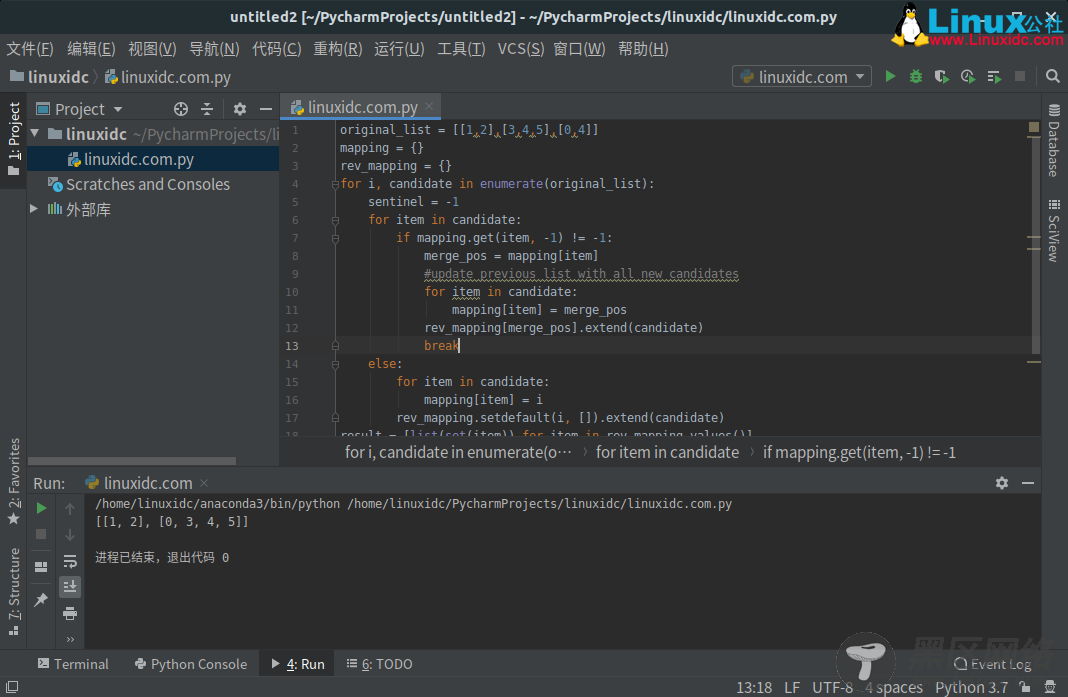The width and height of the screenshot is (1068, 697).
Task: Open the Terminal tab
Action: 73,664
